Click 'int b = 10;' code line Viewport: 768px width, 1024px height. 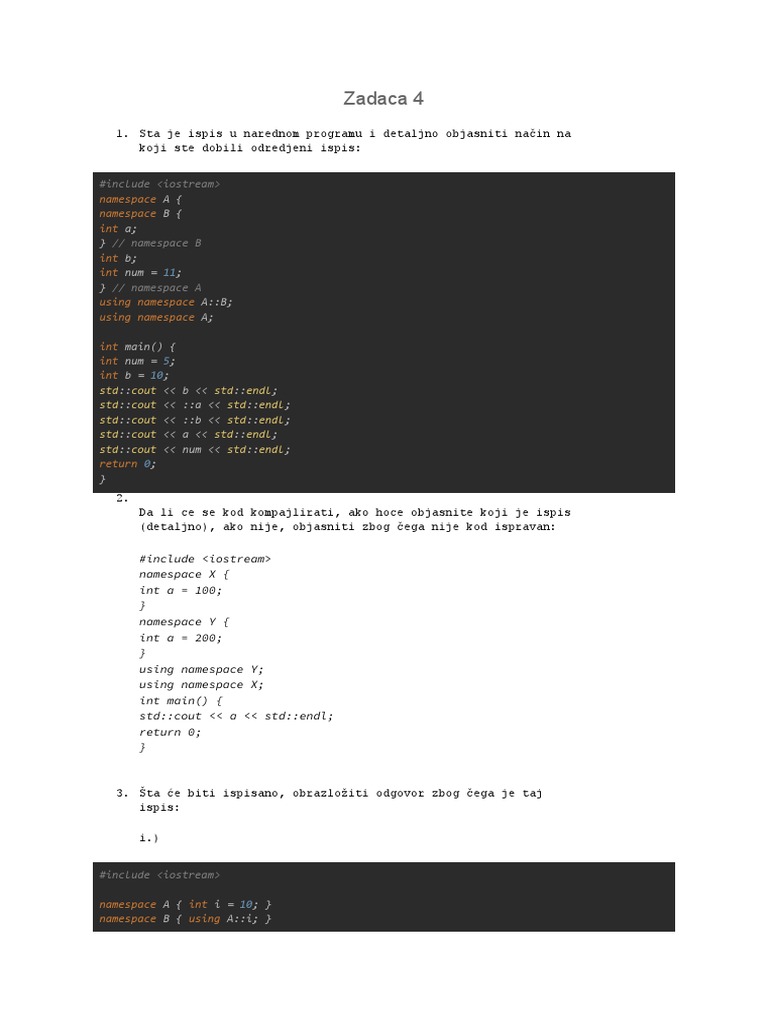(x=134, y=375)
